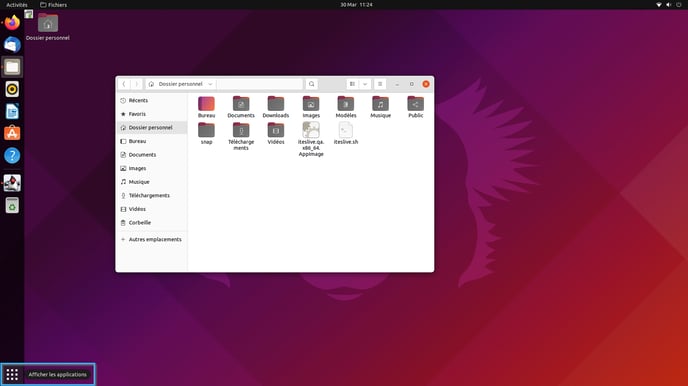
Task: Click the search icon in Files
Action: (312, 84)
